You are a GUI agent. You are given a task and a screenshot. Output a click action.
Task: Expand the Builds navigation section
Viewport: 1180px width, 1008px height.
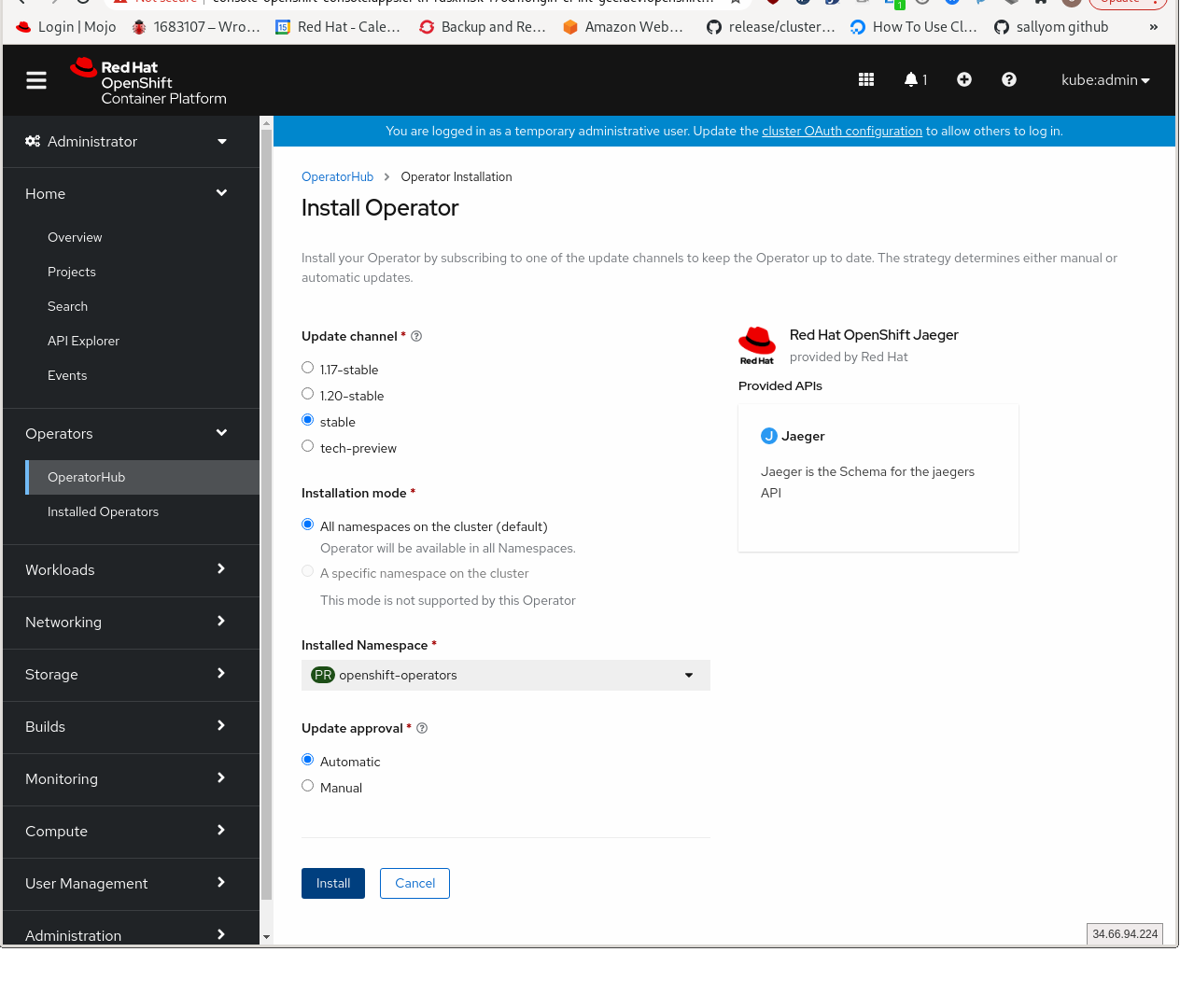pyautogui.click(x=131, y=726)
